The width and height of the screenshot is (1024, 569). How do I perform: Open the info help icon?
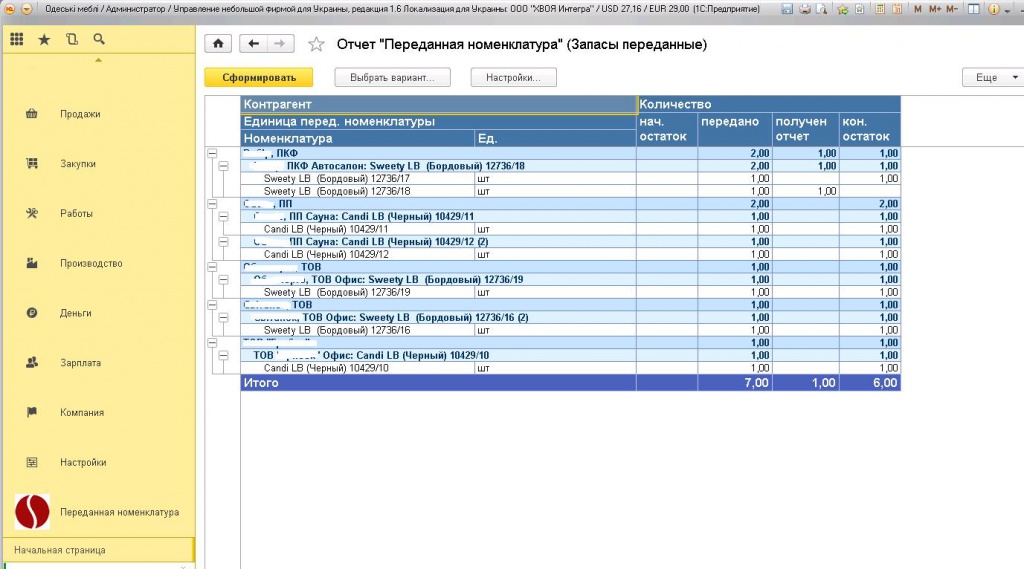click(993, 9)
